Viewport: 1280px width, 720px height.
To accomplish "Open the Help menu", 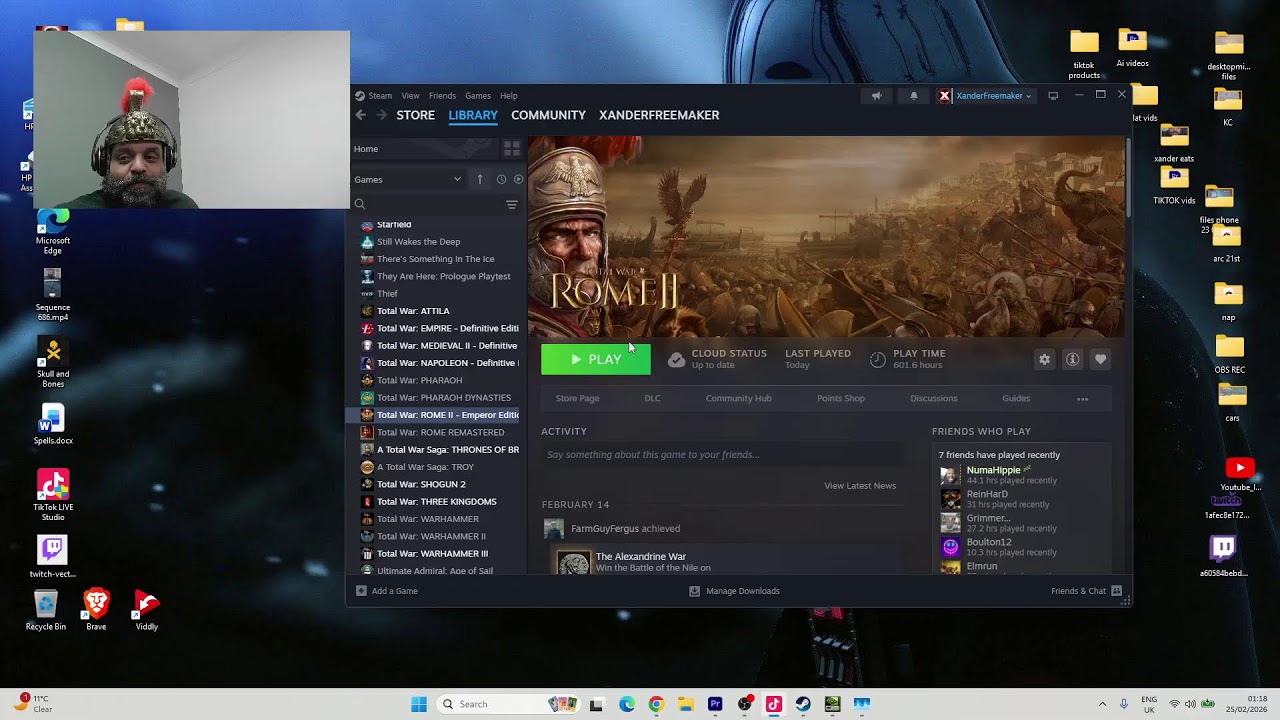I will coord(508,96).
